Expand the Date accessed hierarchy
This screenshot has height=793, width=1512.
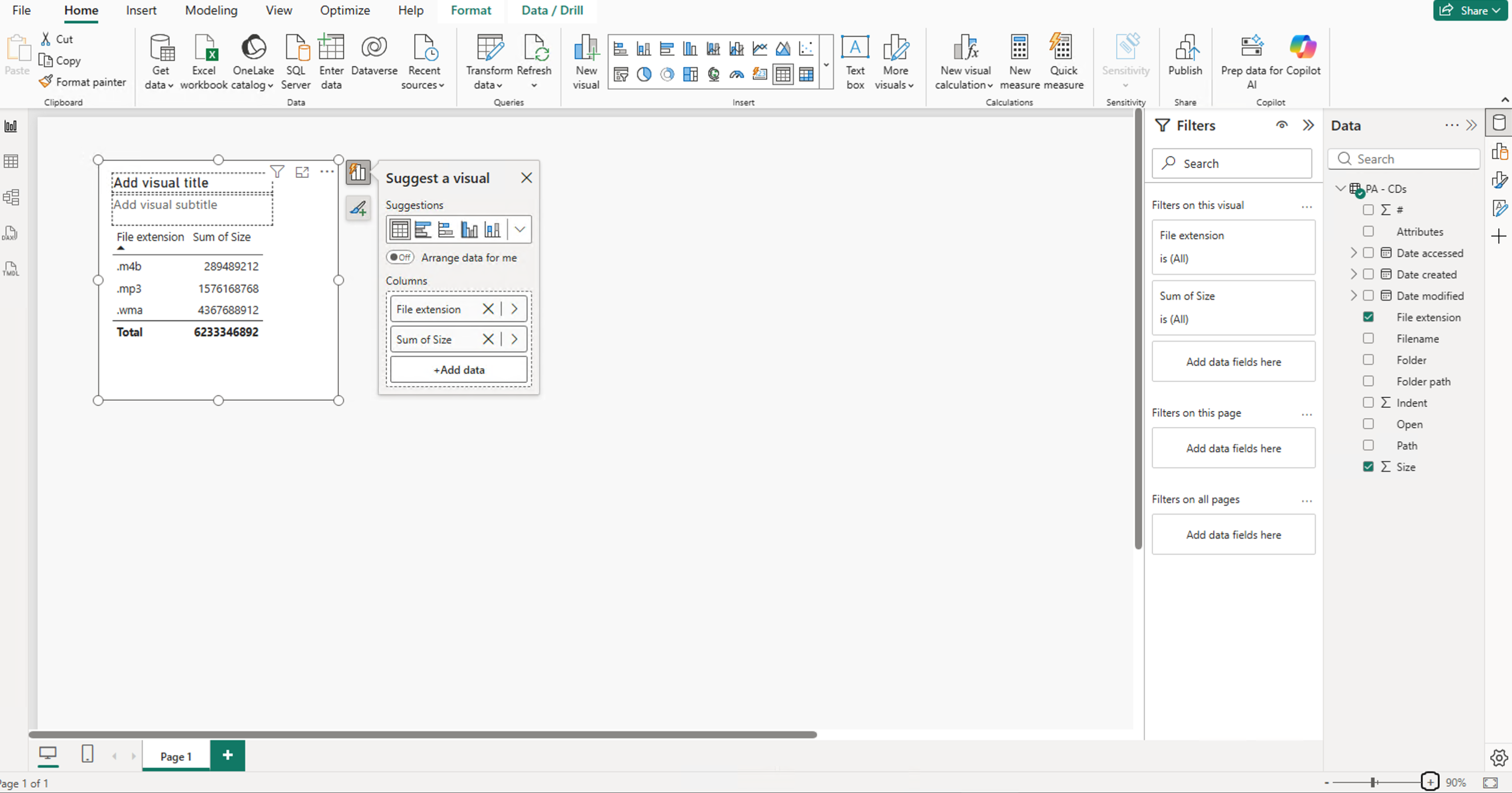click(x=1354, y=253)
